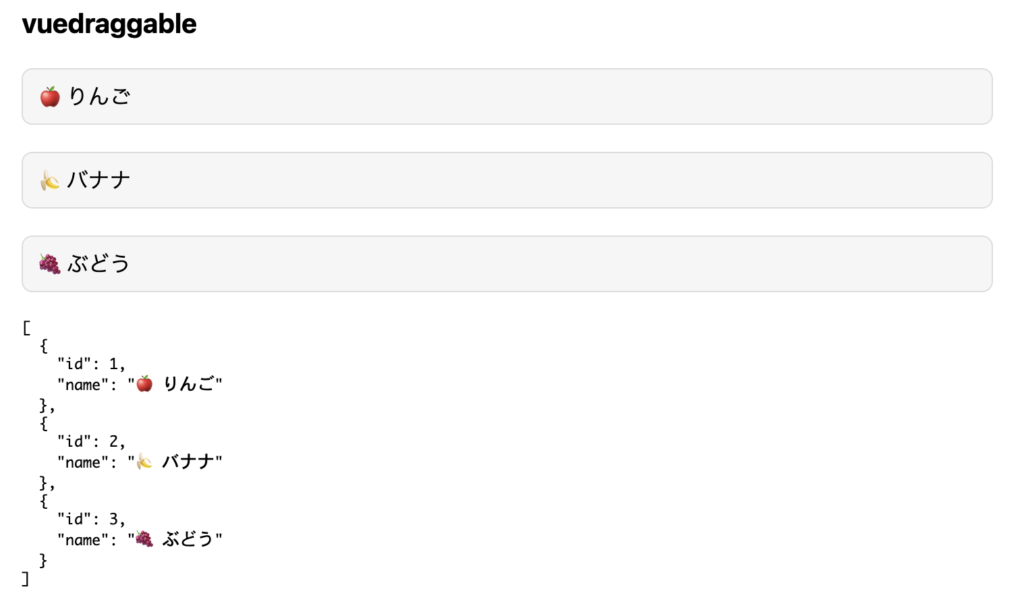The image size is (1024, 606).
Task: Click the "id": 1 line in JSON
Action: point(91,364)
